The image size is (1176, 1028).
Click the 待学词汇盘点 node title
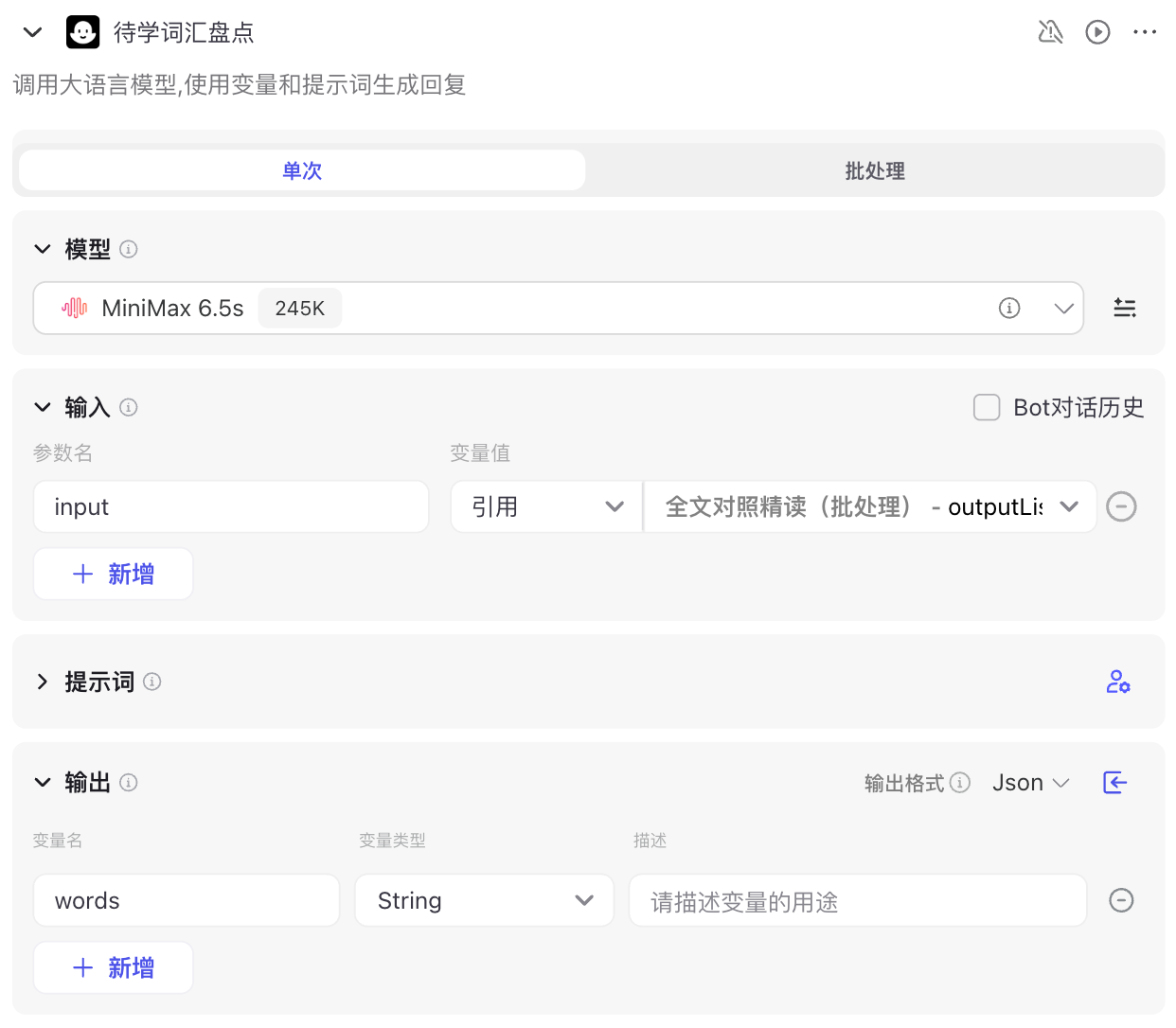184,33
